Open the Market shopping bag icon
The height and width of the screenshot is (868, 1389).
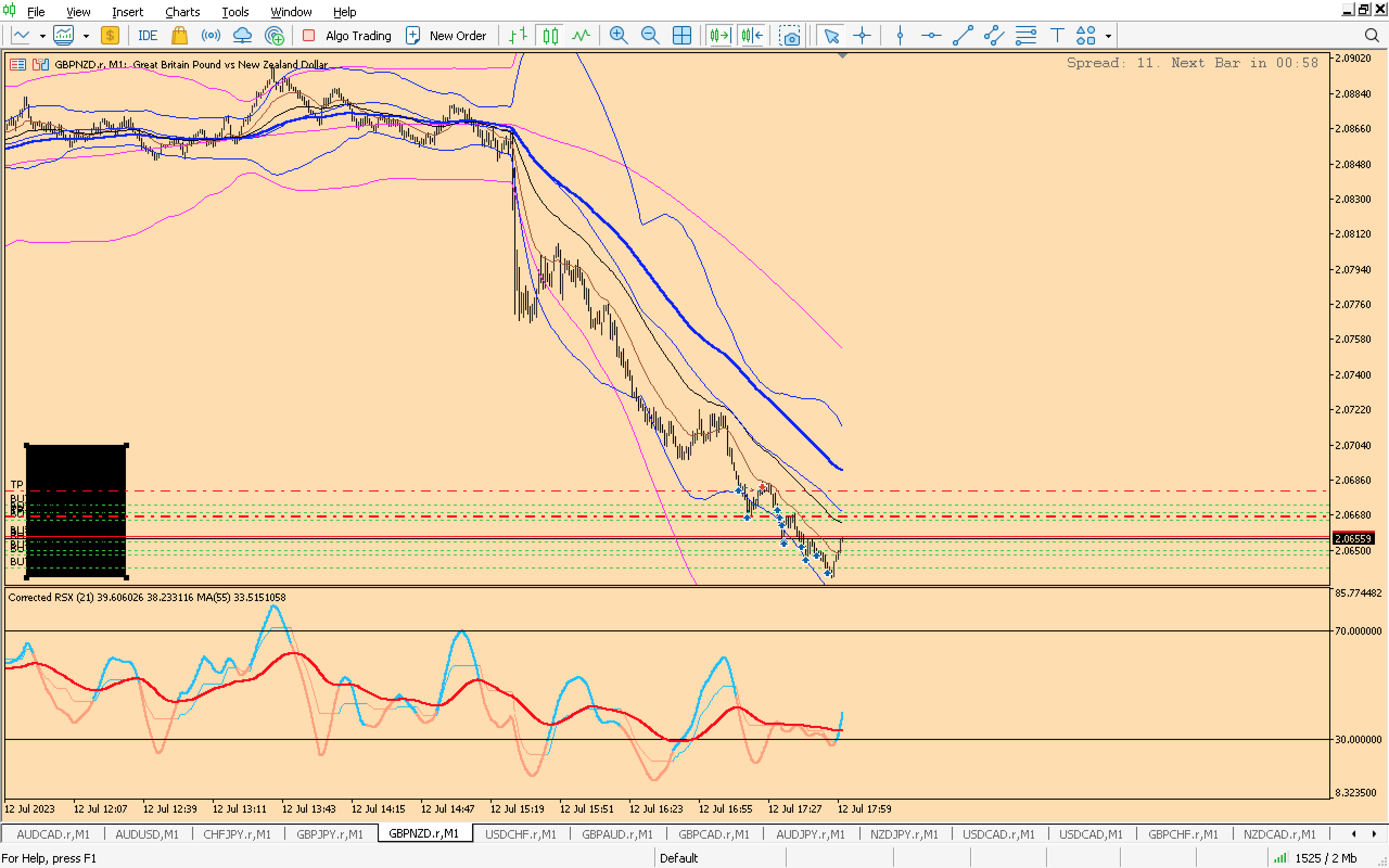(180, 36)
